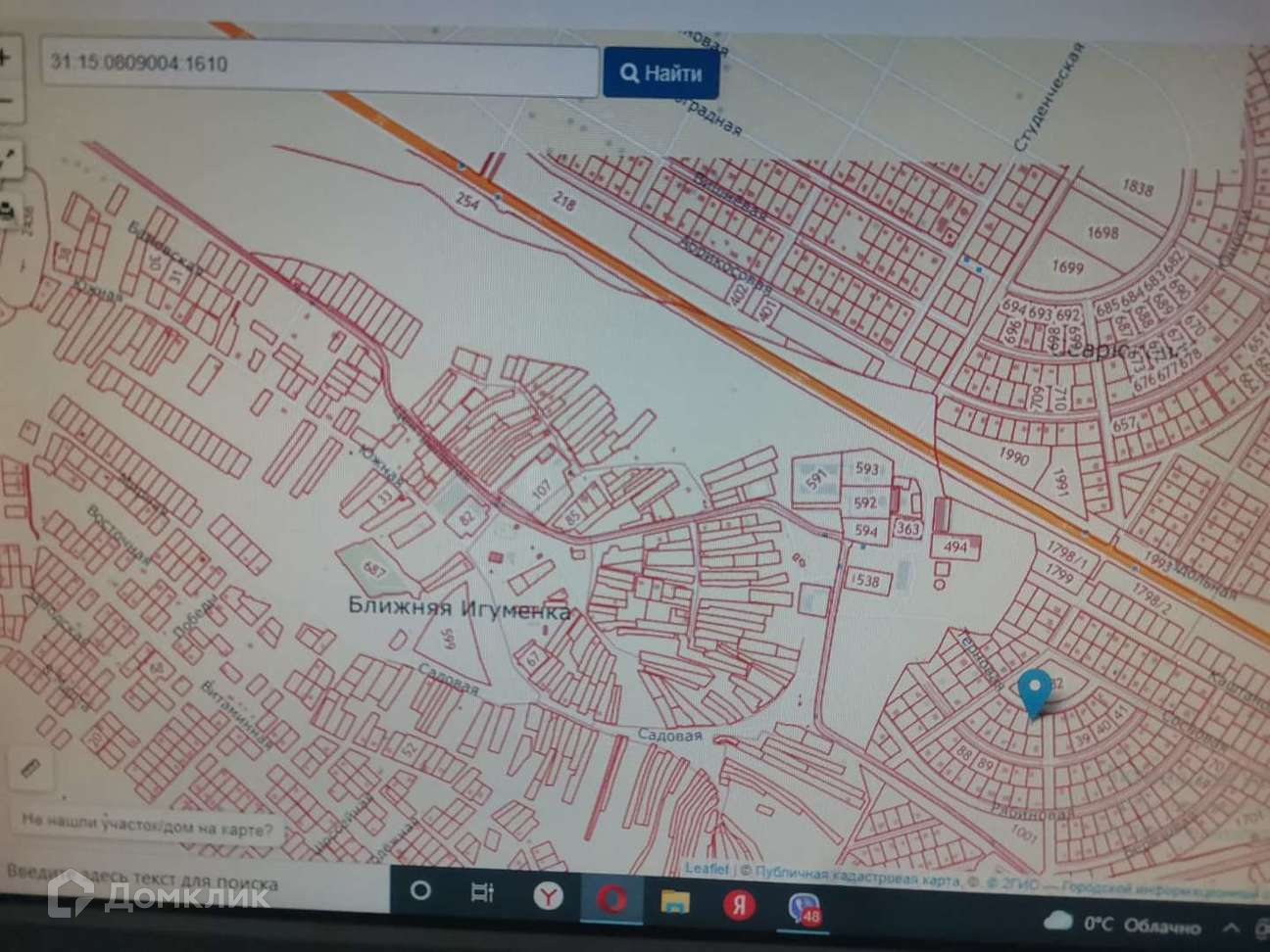Select parcel number 1699 on the map
The width and height of the screenshot is (1270, 952).
pos(1066,266)
